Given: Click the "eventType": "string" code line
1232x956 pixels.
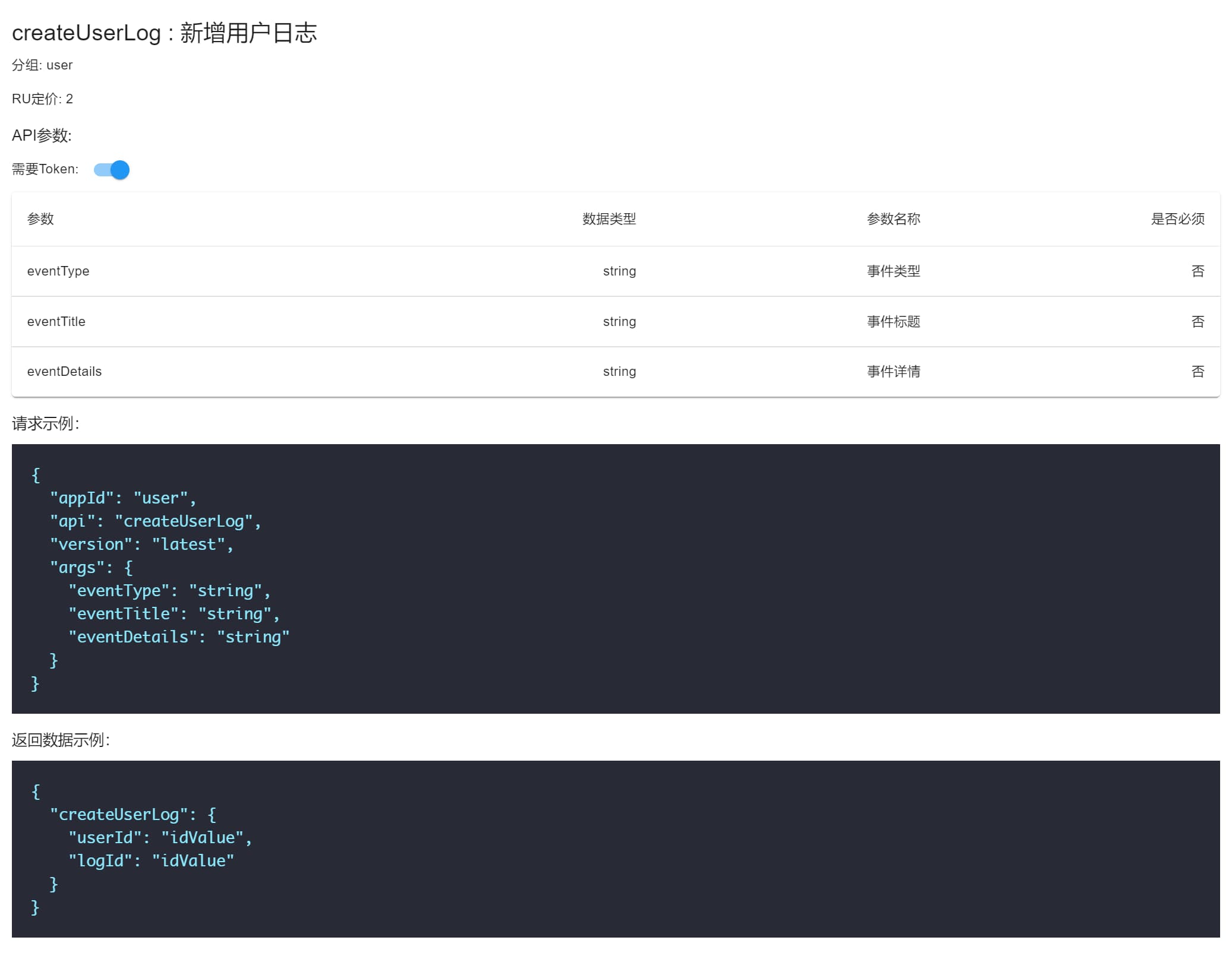Looking at the screenshot, I should click(169, 591).
